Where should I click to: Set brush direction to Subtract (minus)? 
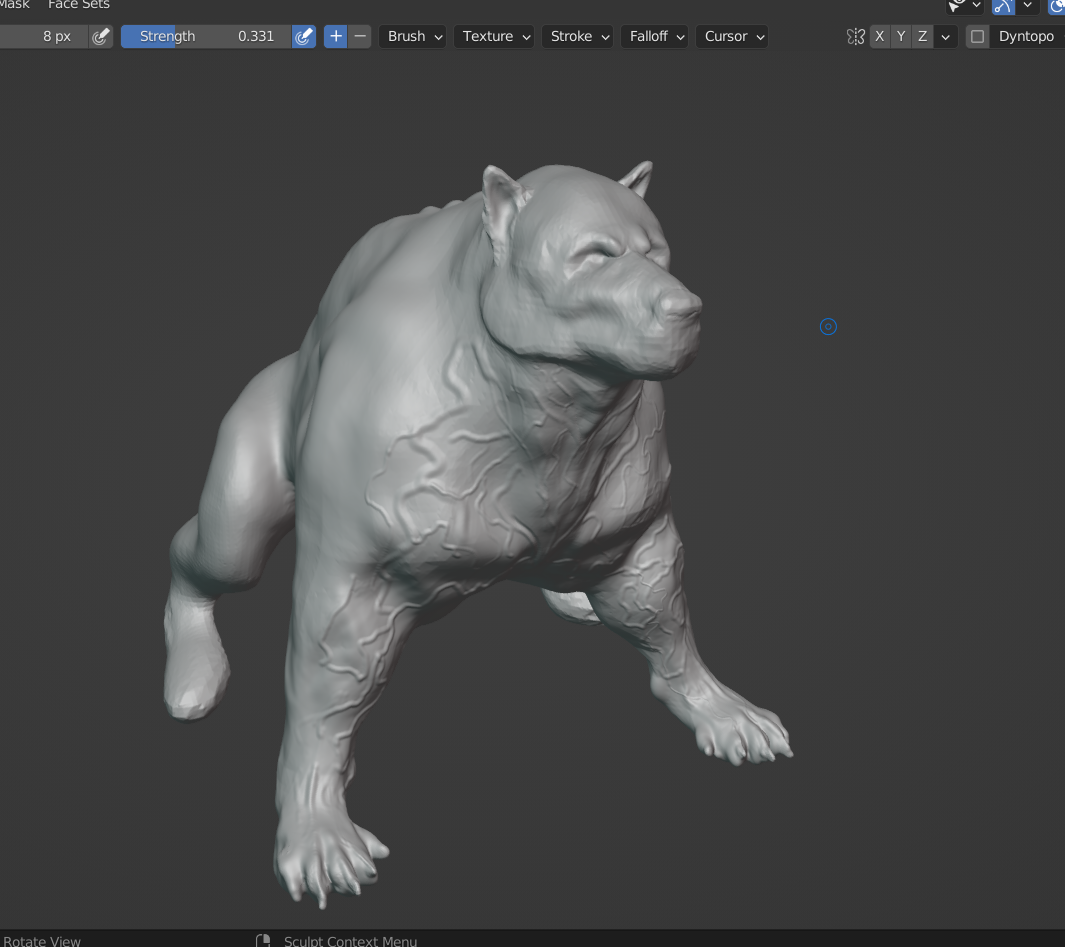point(361,37)
